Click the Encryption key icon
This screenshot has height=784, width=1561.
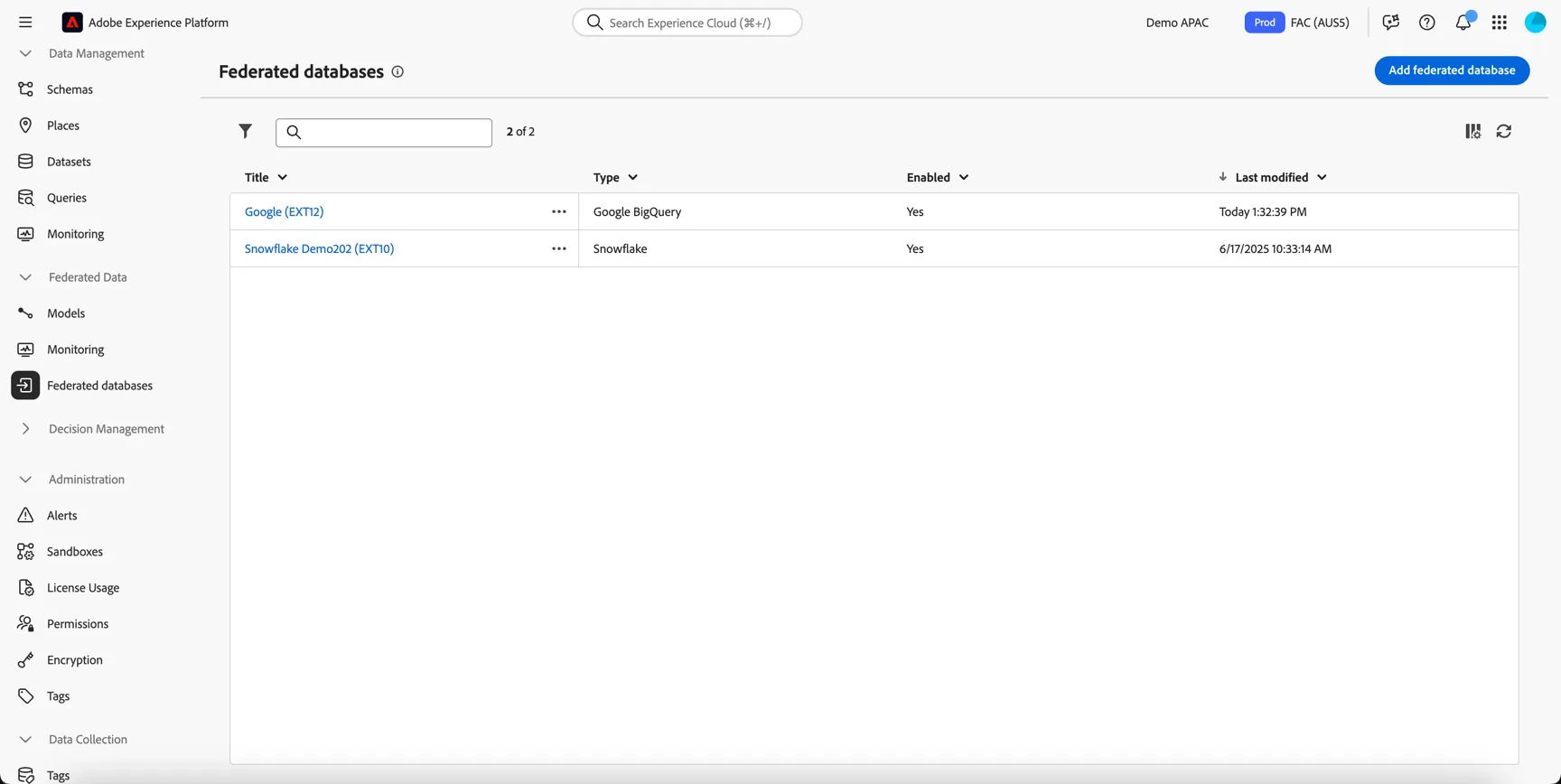[x=25, y=660]
